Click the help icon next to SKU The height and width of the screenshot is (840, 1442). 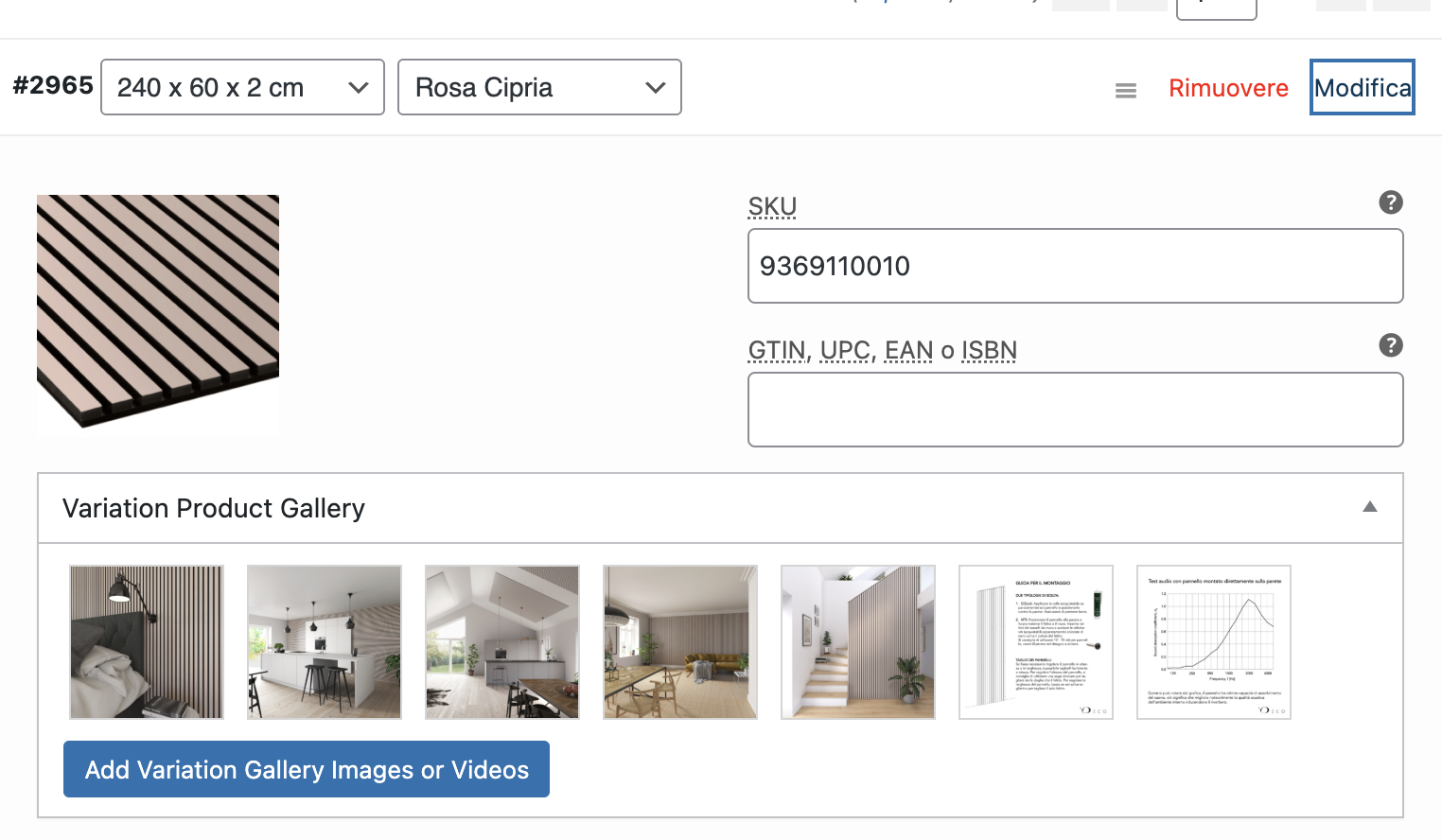tap(1390, 202)
